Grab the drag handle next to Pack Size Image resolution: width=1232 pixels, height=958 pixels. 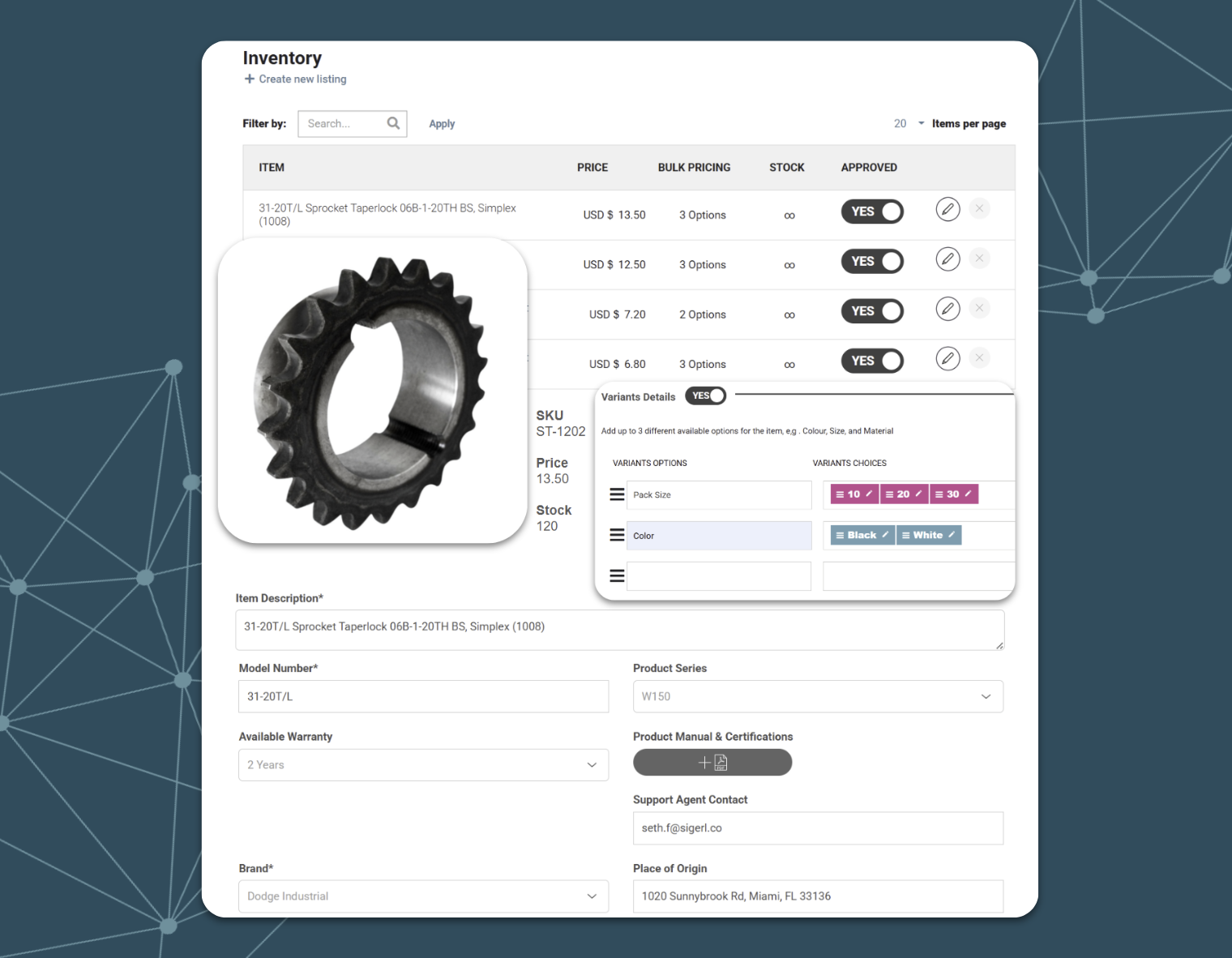617,494
